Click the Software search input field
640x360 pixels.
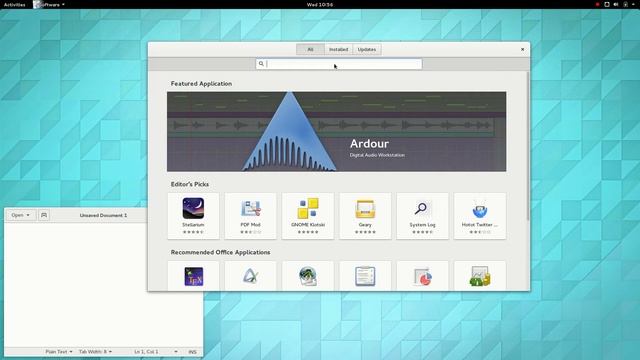339,64
